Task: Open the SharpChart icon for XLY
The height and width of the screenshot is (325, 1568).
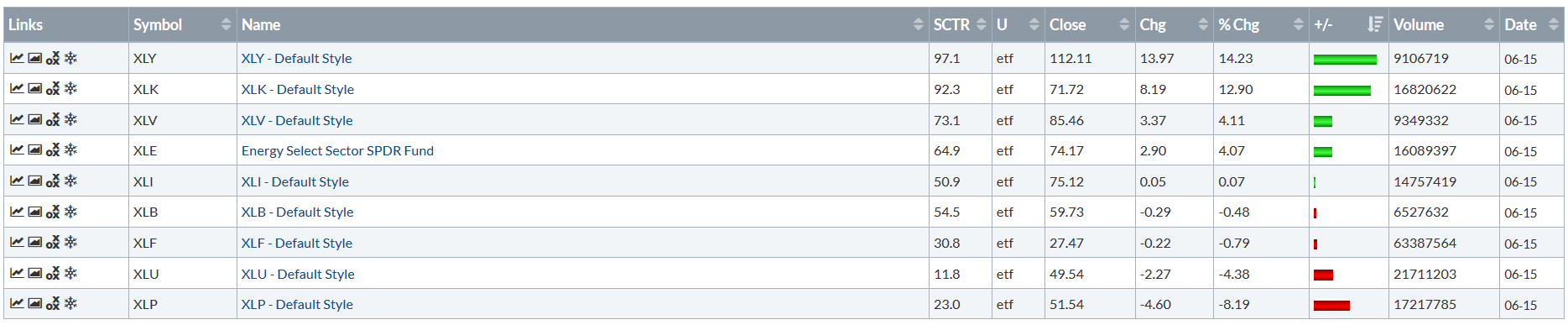Action: click(x=17, y=58)
